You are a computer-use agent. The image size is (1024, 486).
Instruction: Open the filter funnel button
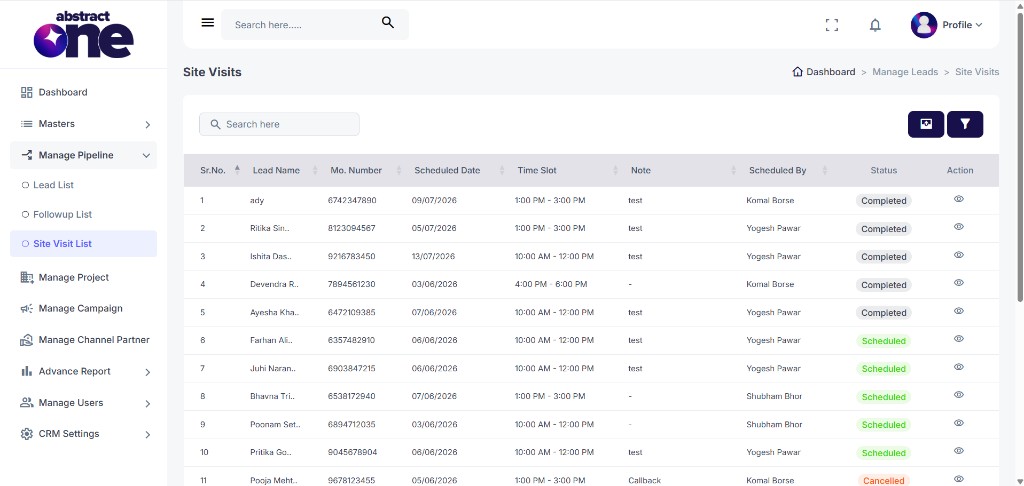(x=965, y=124)
